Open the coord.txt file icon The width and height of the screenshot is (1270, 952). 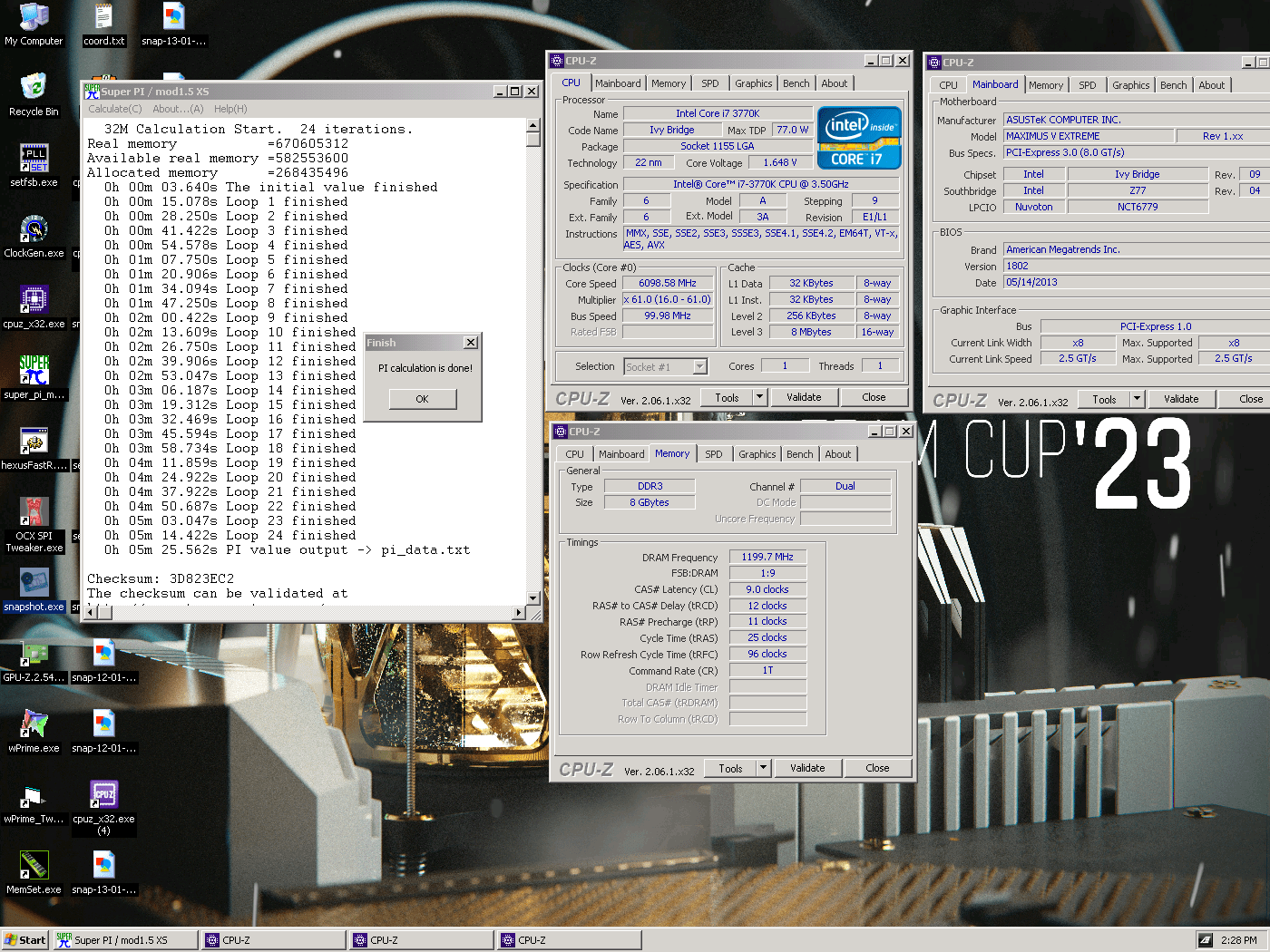click(103, 24)
